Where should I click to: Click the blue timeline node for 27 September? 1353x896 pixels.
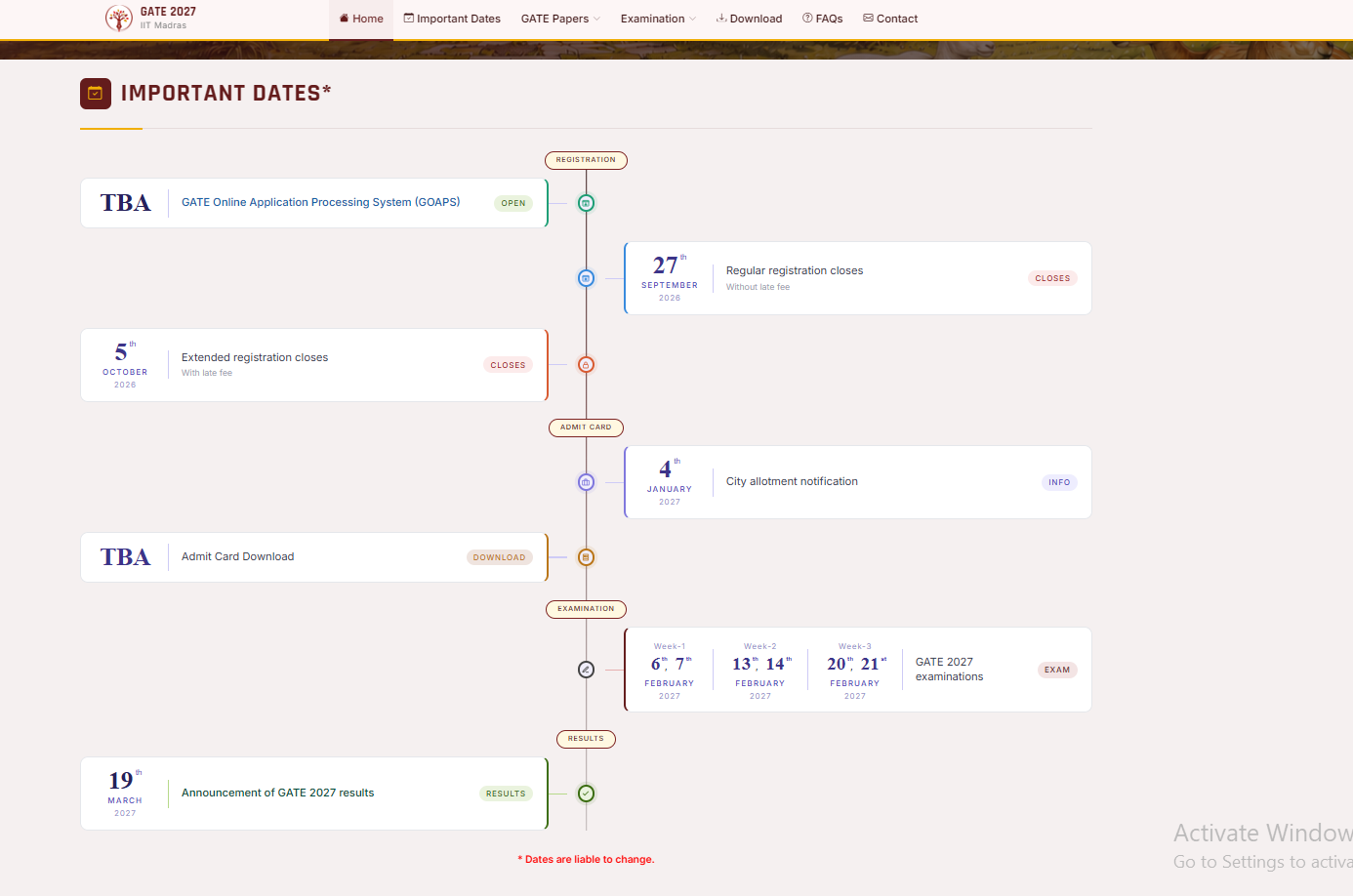tap(586, 278)
